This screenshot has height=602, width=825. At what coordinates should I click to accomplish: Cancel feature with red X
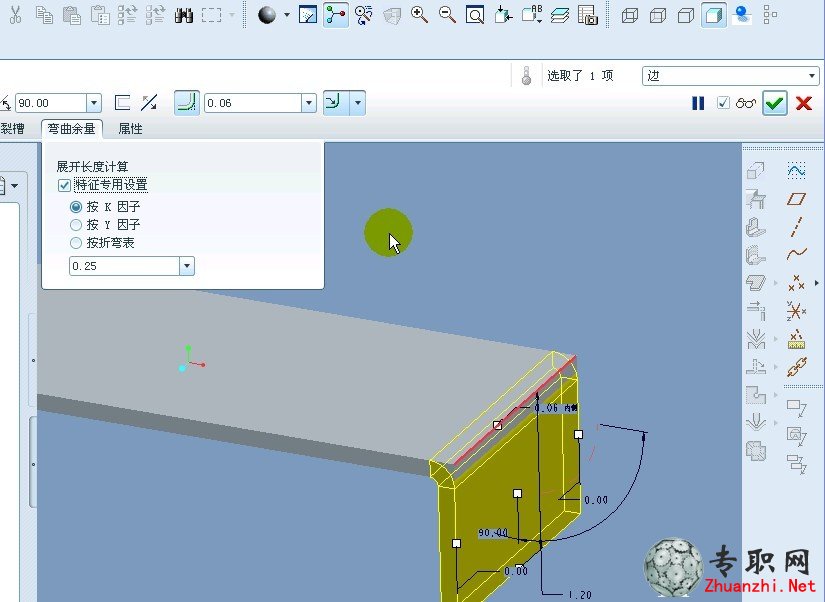tap(804, 103)
